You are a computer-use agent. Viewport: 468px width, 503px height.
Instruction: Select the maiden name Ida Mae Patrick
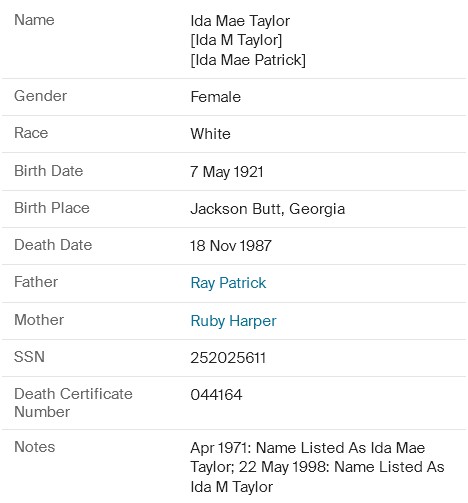pos(248,60)
